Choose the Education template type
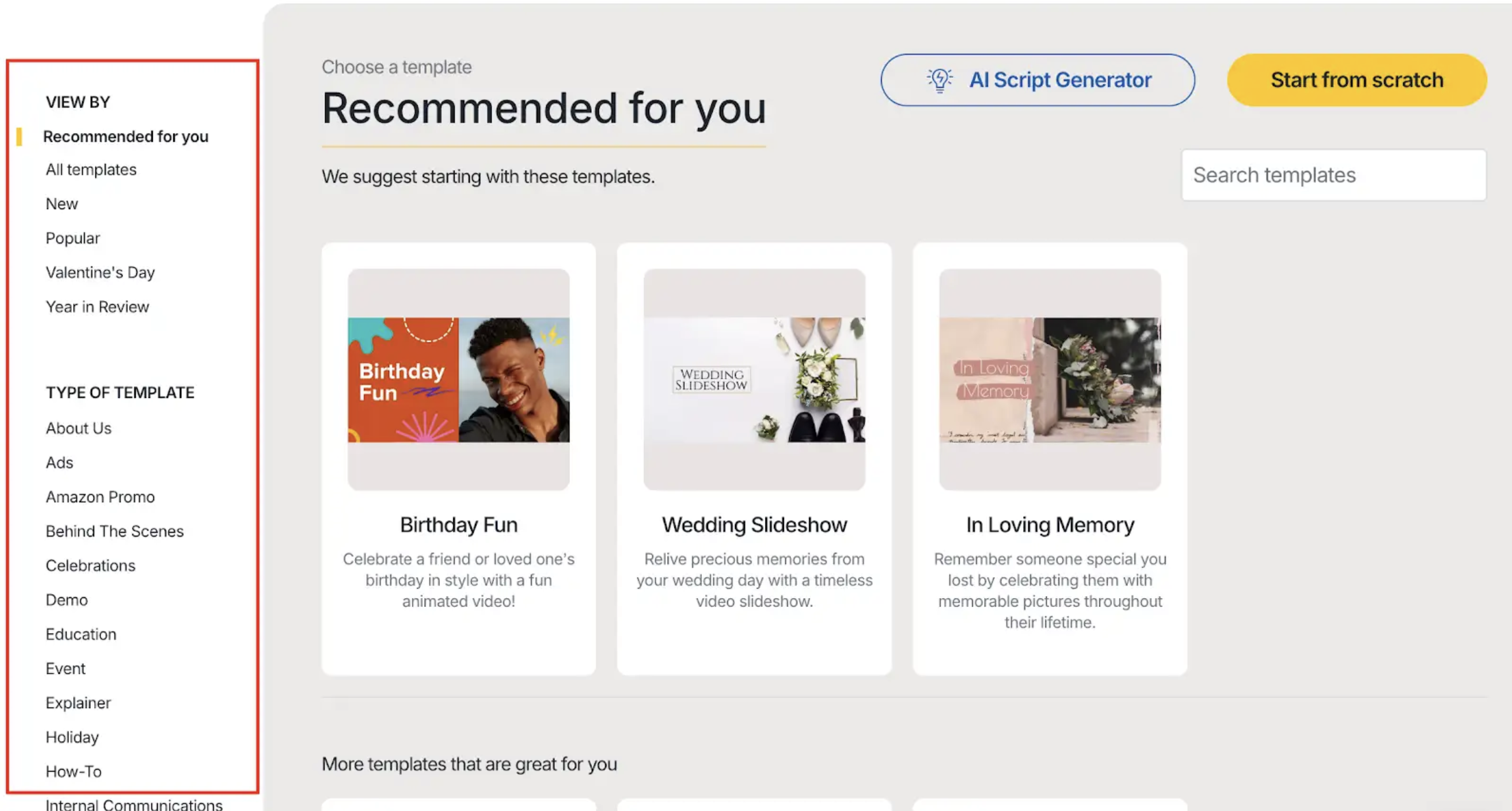Viewport: 1512px width, 811px height. tap(81, 634)
